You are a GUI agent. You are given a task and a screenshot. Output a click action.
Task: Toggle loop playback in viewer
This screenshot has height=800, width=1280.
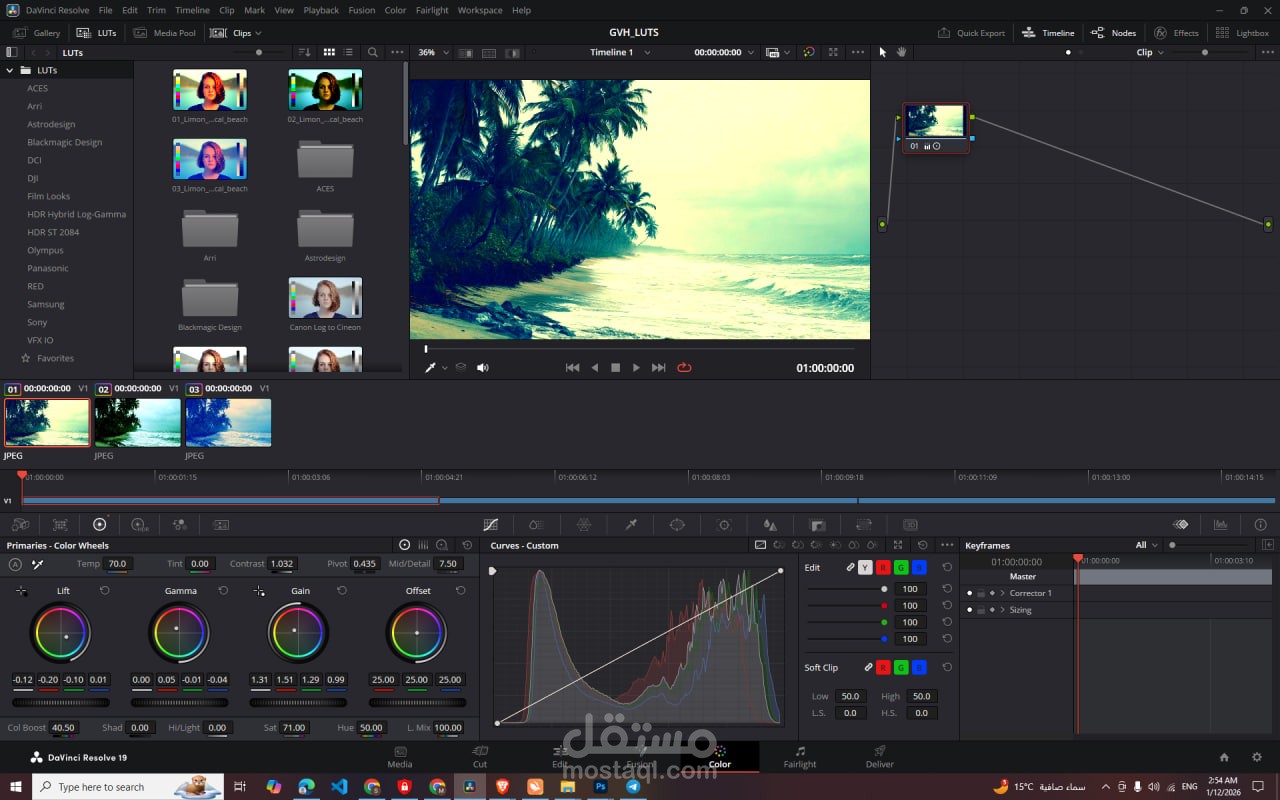coord(684,368)
